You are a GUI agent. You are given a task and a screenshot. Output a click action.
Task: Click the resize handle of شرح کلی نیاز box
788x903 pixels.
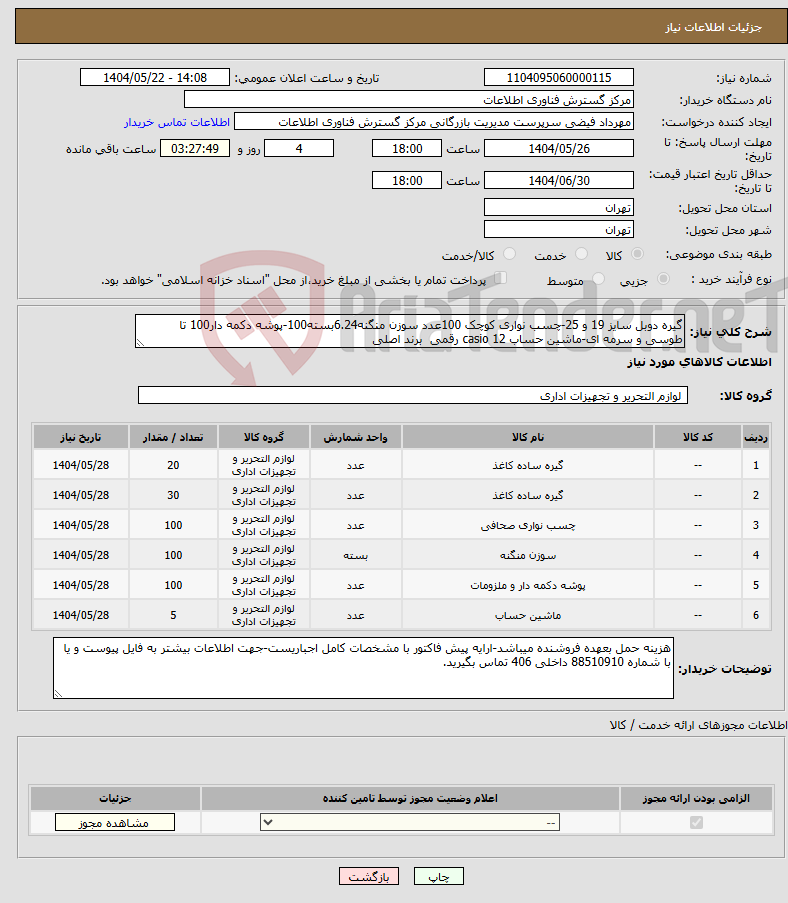pos(140,343)
